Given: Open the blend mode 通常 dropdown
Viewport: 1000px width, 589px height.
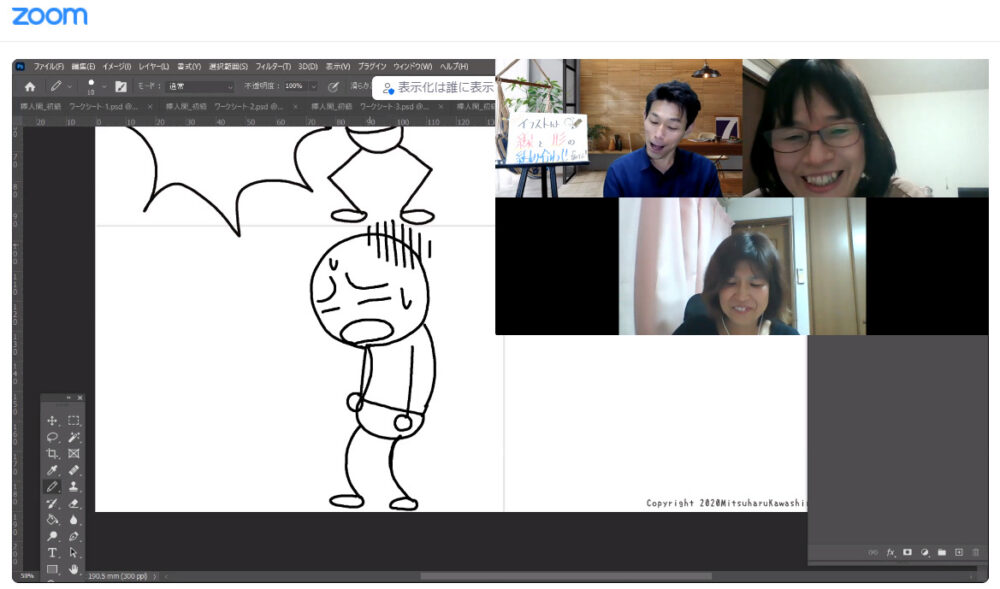Looking at the screenshot, I should (x=199, y=86).
